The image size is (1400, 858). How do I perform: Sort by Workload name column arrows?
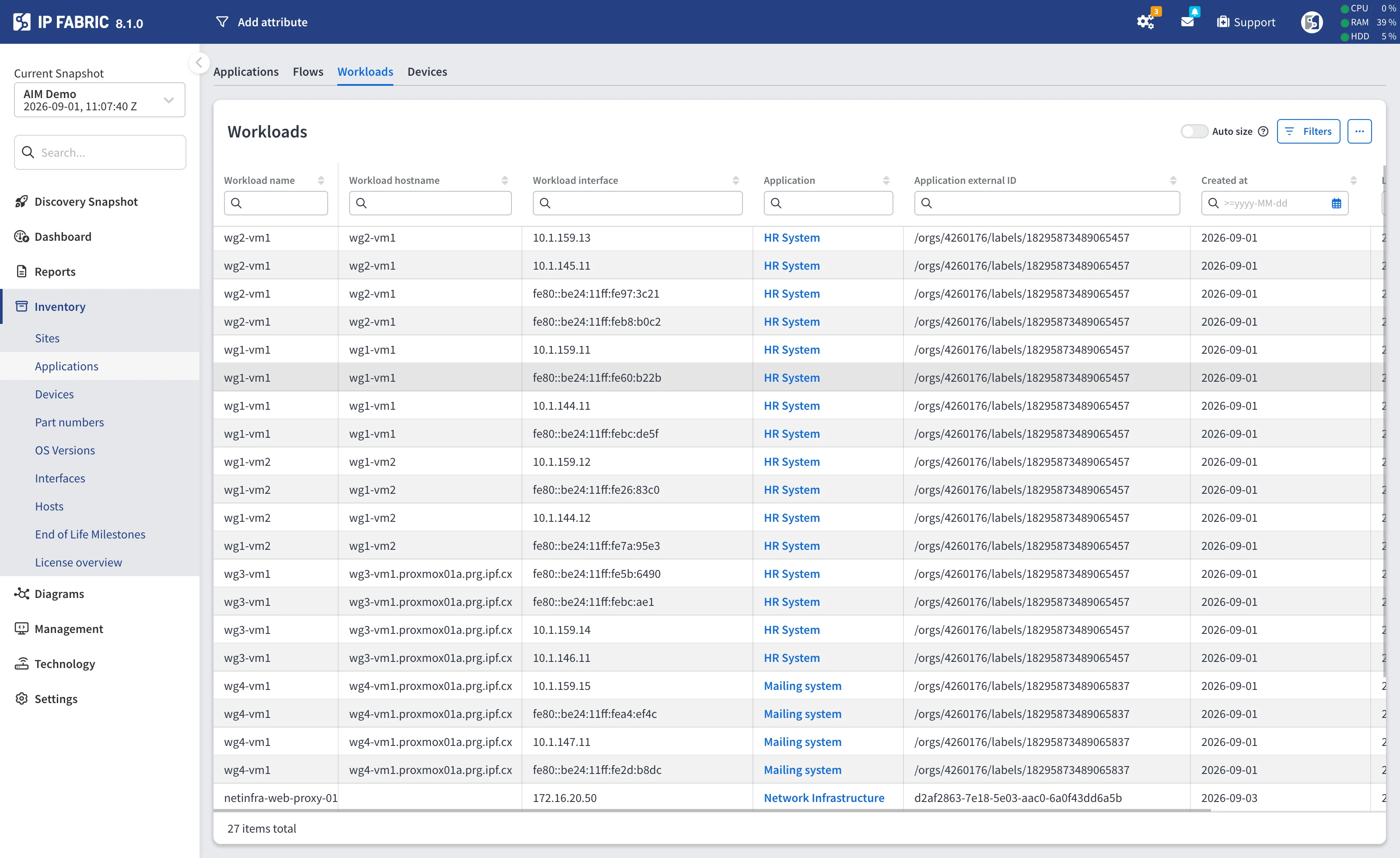pos(321,180)
